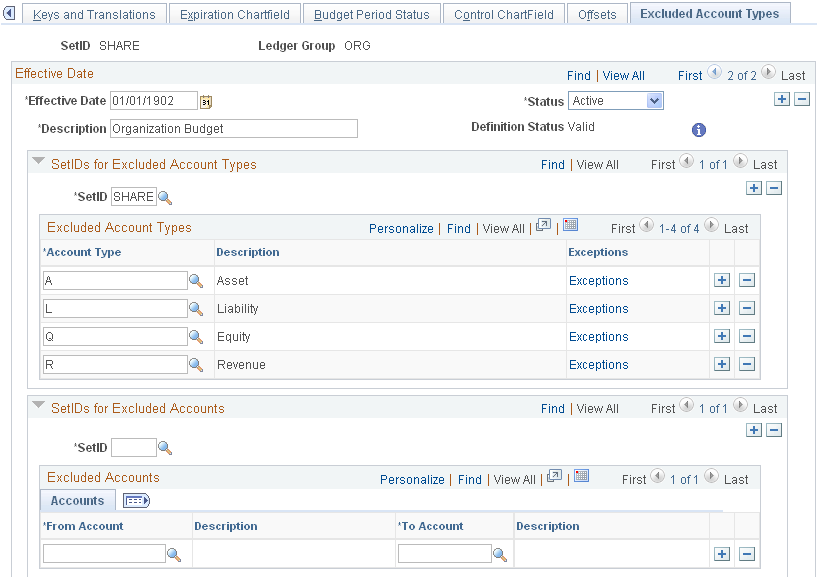The image size is (817, 577).
Task: Select the Accounts grid tab
Action: pos(77,501)
